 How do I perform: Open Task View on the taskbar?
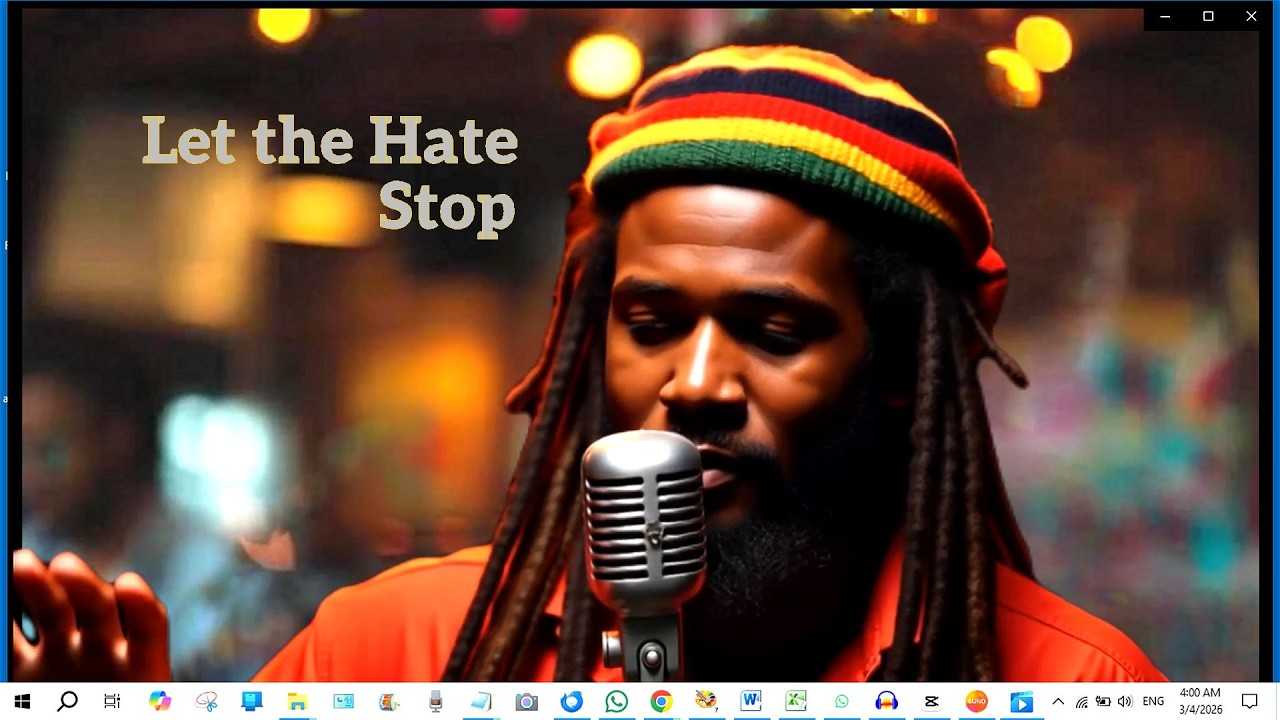(112, 701)
